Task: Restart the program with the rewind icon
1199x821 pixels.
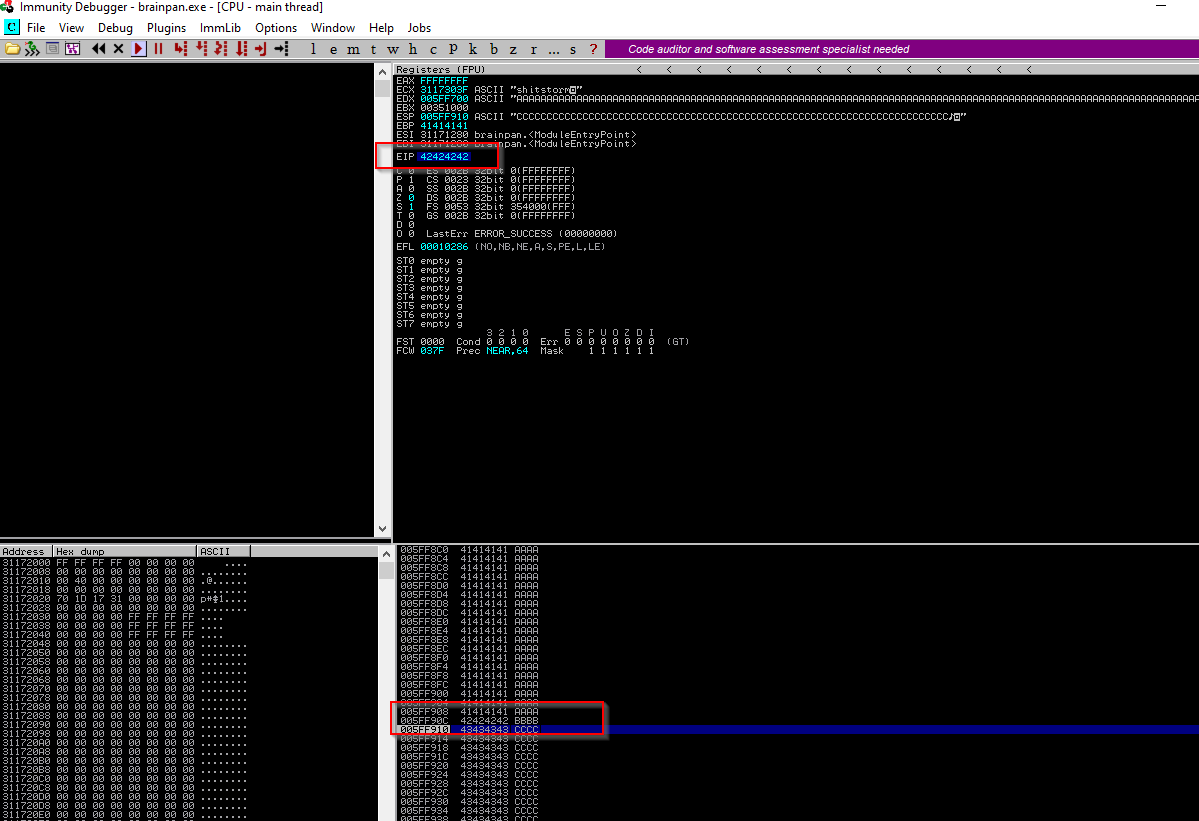Action: (99, 49)
